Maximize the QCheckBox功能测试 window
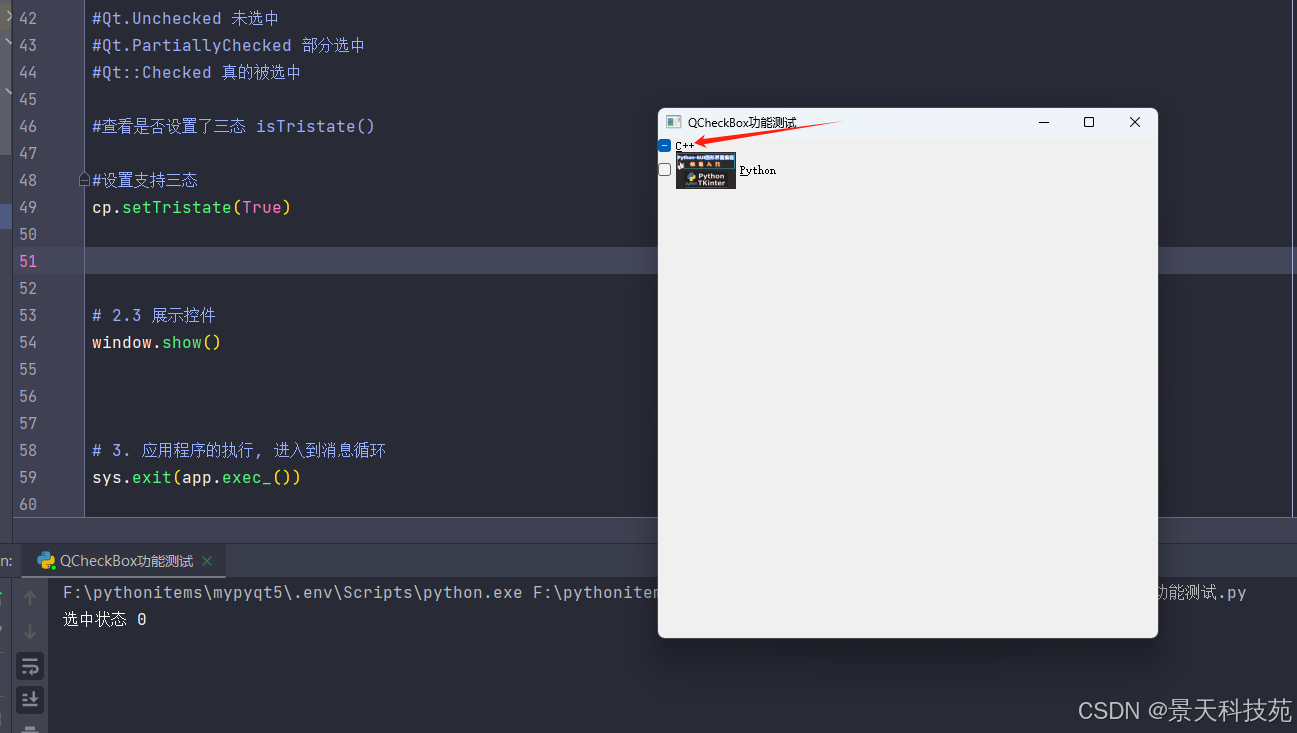 coord(1089,121)
